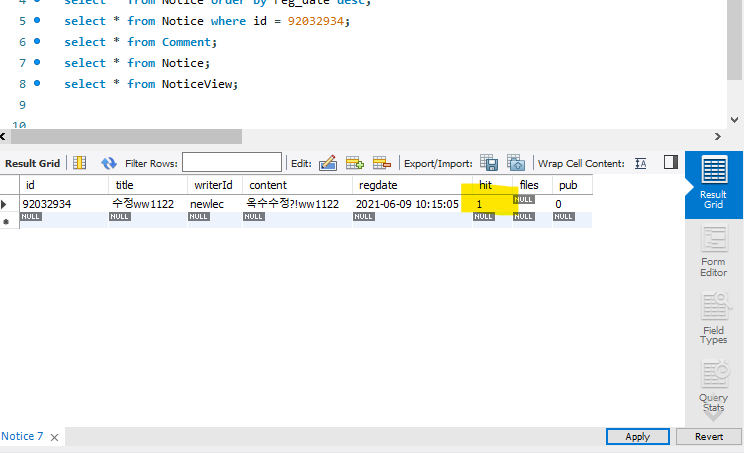The width and height of the screenshot is (744, 453).
Task: Click line 6 execution marker dot
Action: tap(37, 41)
